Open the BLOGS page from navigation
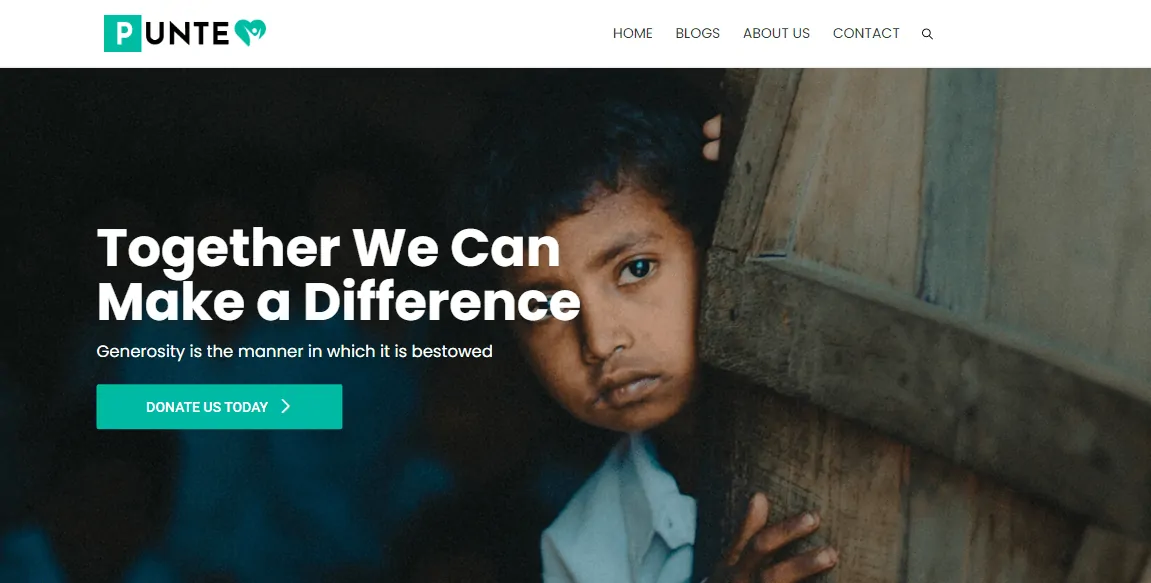 click(x=697, y=33)
